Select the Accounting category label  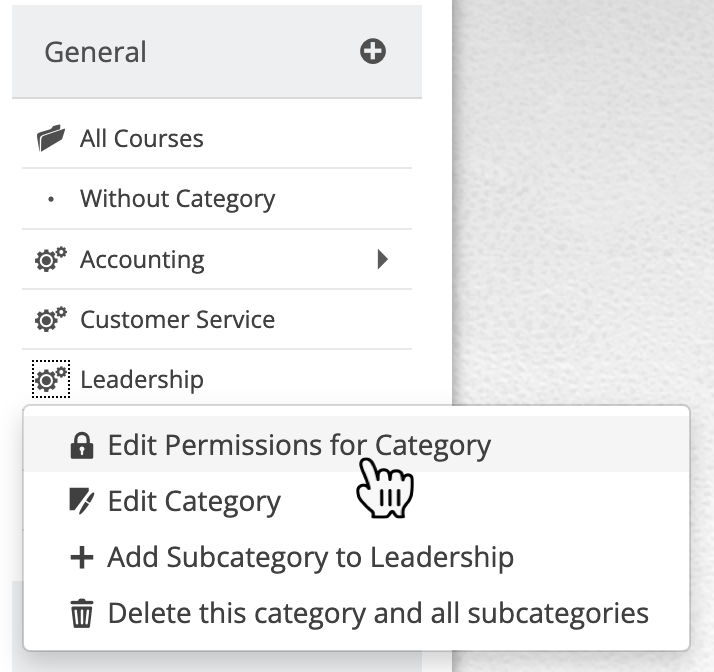[142, 260]
